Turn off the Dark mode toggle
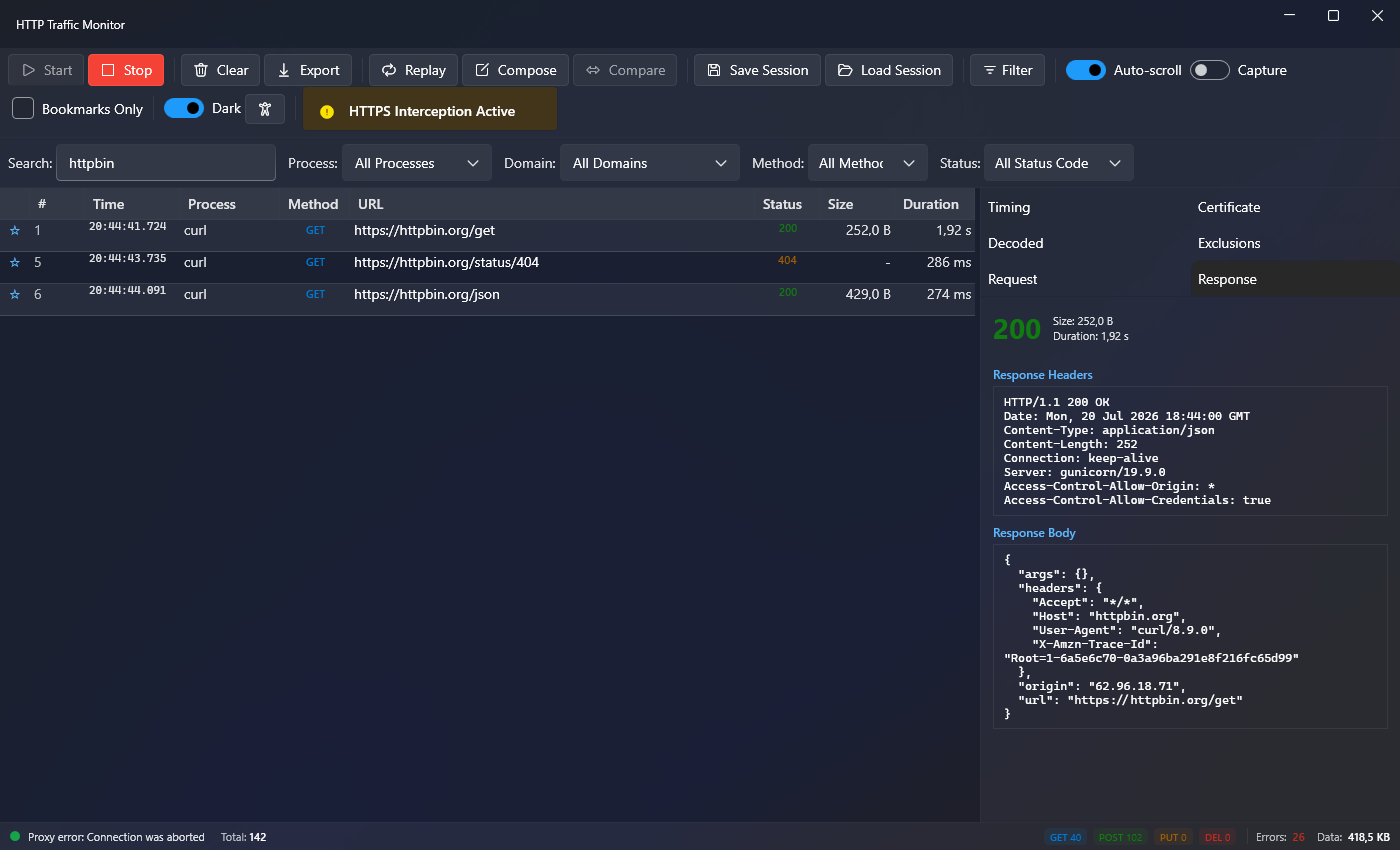 point(184,108)
